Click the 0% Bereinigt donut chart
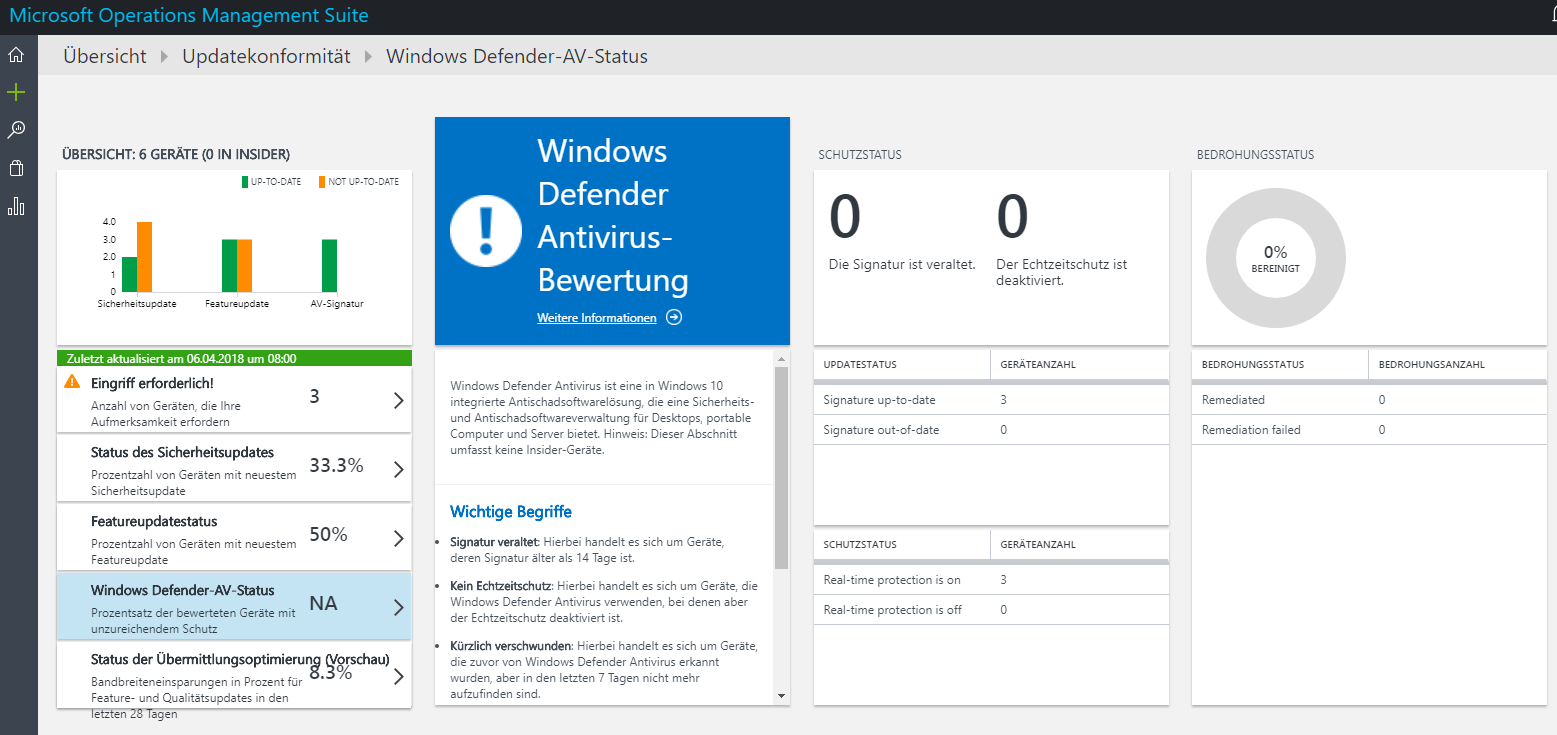The width and height of the screenshot is (1557, 735). point(1275,258)
